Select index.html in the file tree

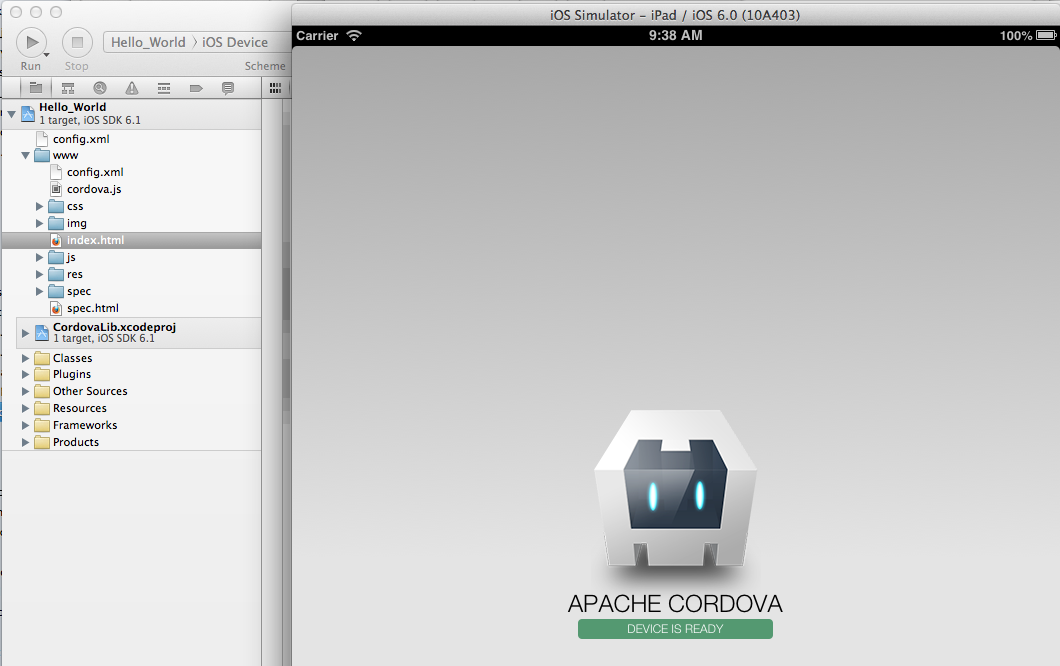point(95,240)
